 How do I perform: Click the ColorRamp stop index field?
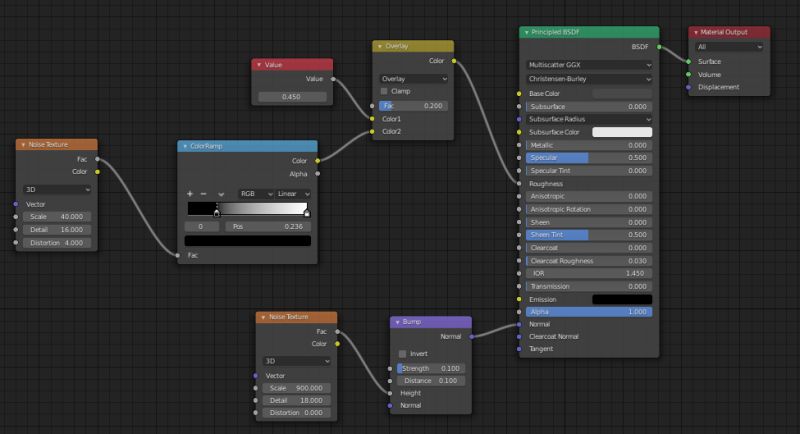(201, 226)
